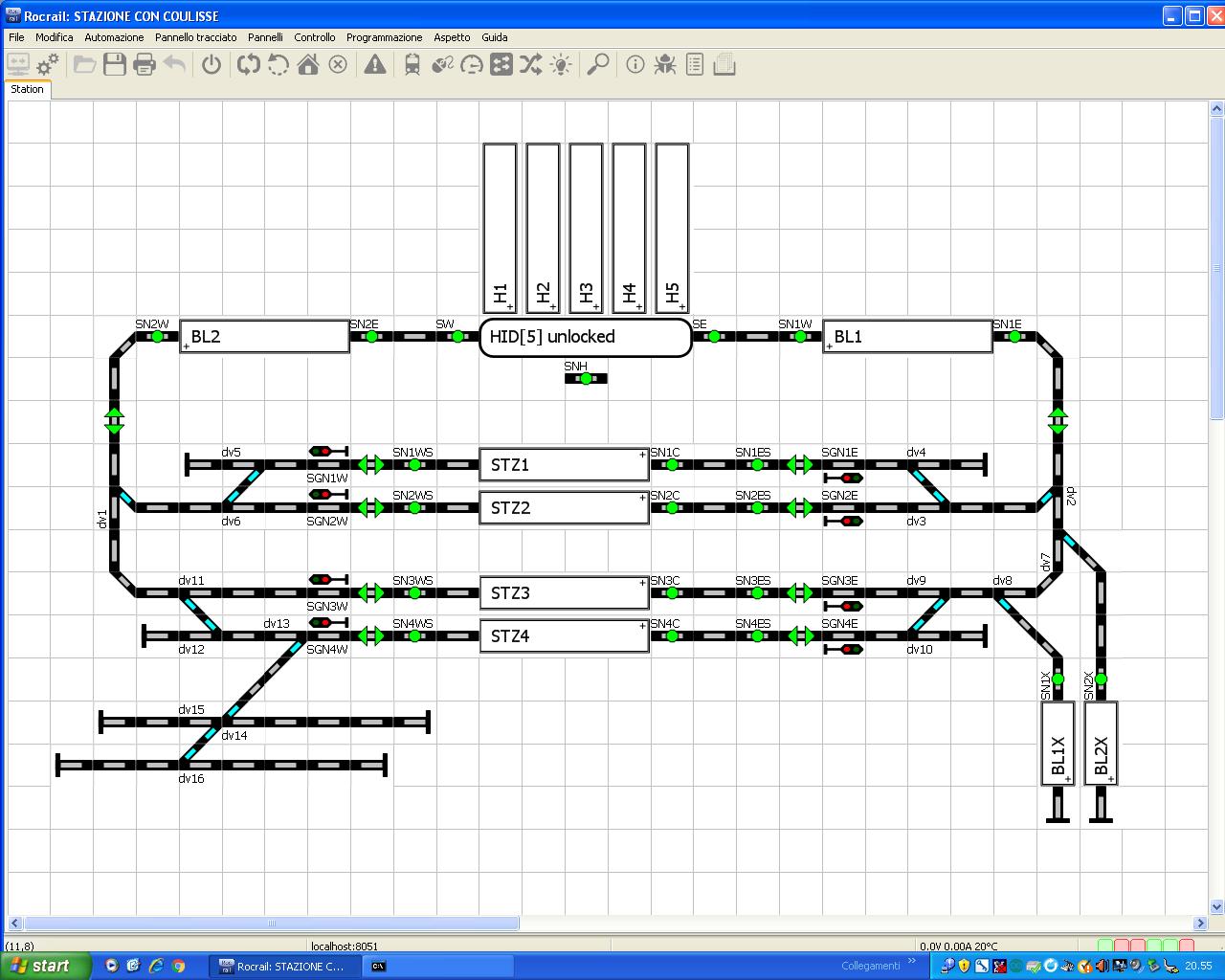Toggle signal SGN3W

327,579
